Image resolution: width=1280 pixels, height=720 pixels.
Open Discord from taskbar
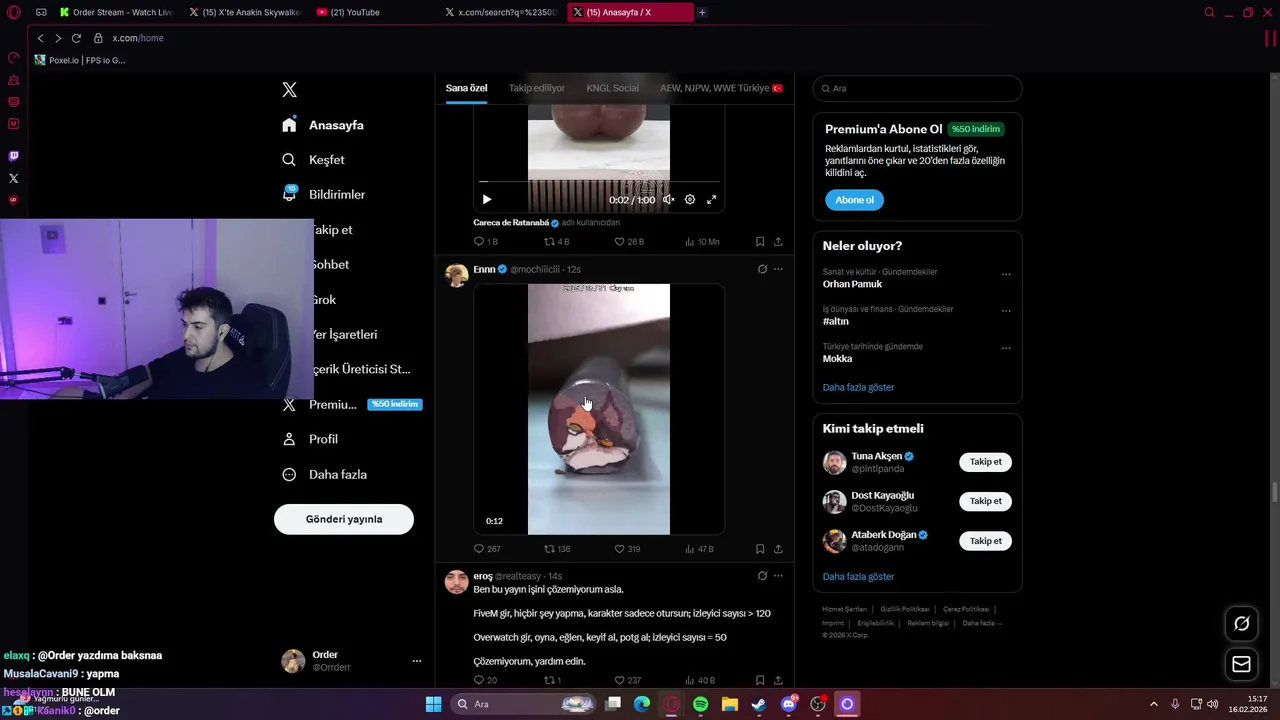[789, 704]
